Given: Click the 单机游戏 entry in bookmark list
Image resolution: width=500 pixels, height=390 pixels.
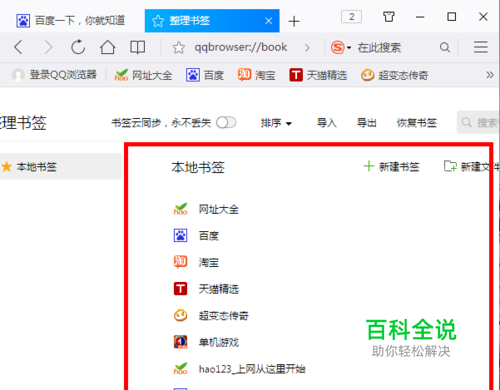Looking at the screenshot, I should click(219, 342).
